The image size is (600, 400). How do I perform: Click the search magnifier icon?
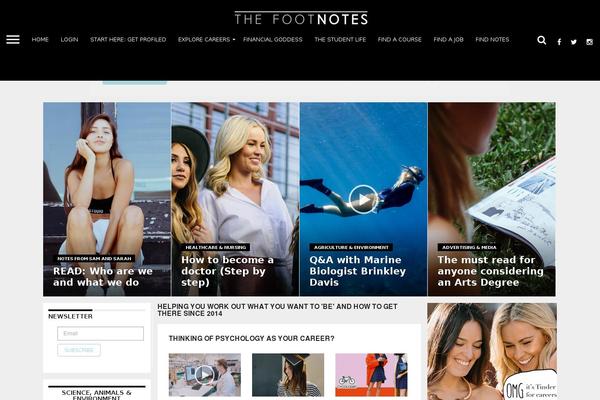click(541, 40)
